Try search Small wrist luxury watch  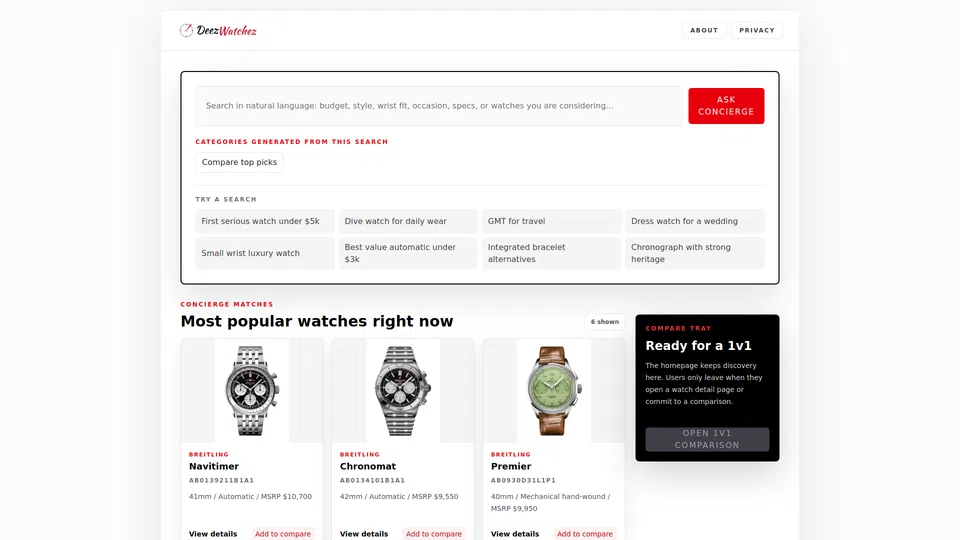pyautogui.click(x=264, y=253)
